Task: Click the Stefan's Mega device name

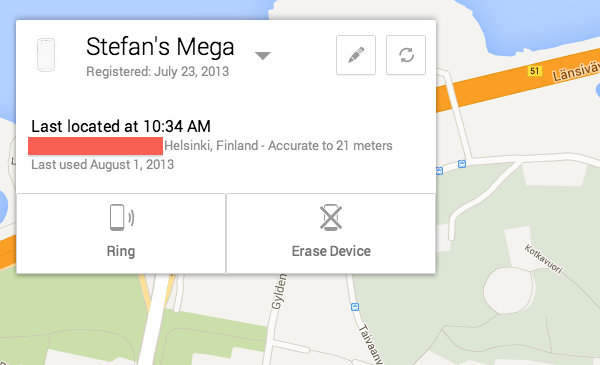Action: click(x=160, y=47)
